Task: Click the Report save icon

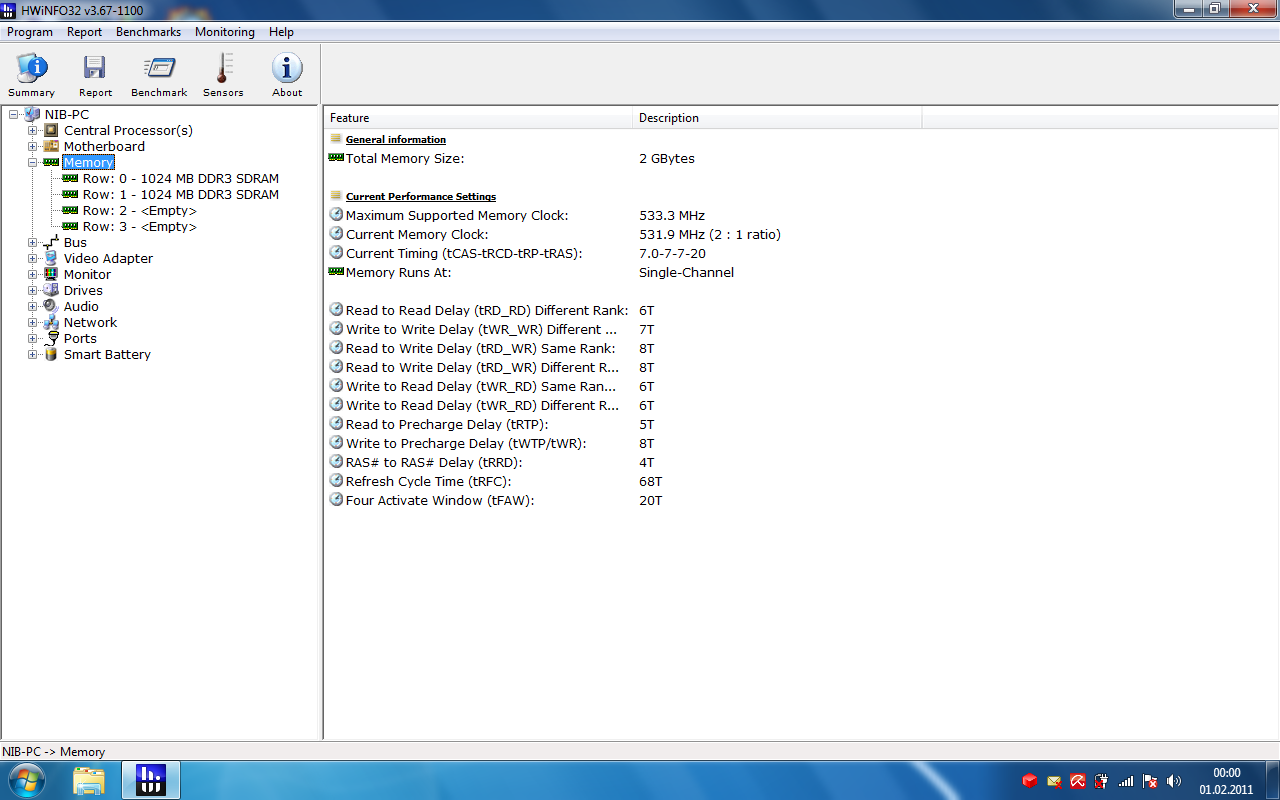Action: point(95,75)
